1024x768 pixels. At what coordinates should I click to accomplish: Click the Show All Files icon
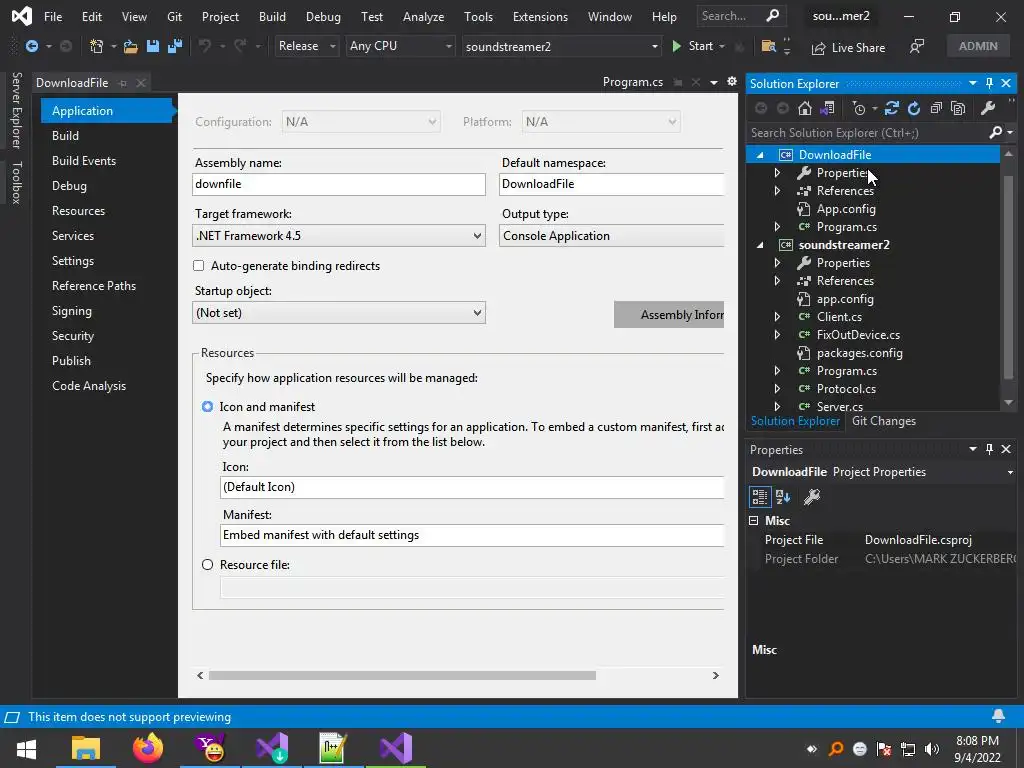(x=958, y=108)
